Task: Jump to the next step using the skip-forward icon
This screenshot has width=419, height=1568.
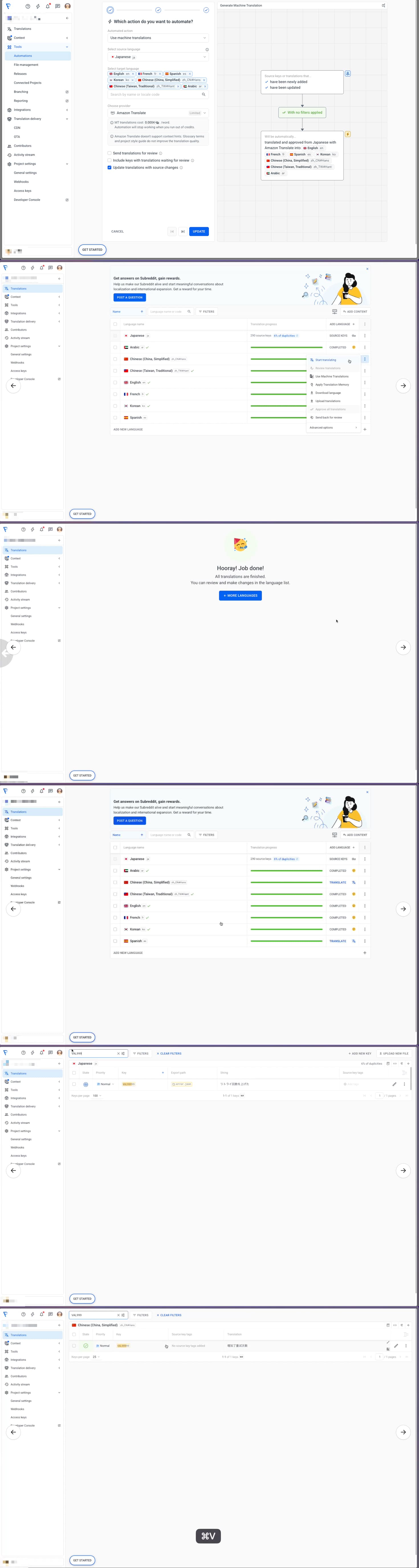Action: (x=183, y=231)
